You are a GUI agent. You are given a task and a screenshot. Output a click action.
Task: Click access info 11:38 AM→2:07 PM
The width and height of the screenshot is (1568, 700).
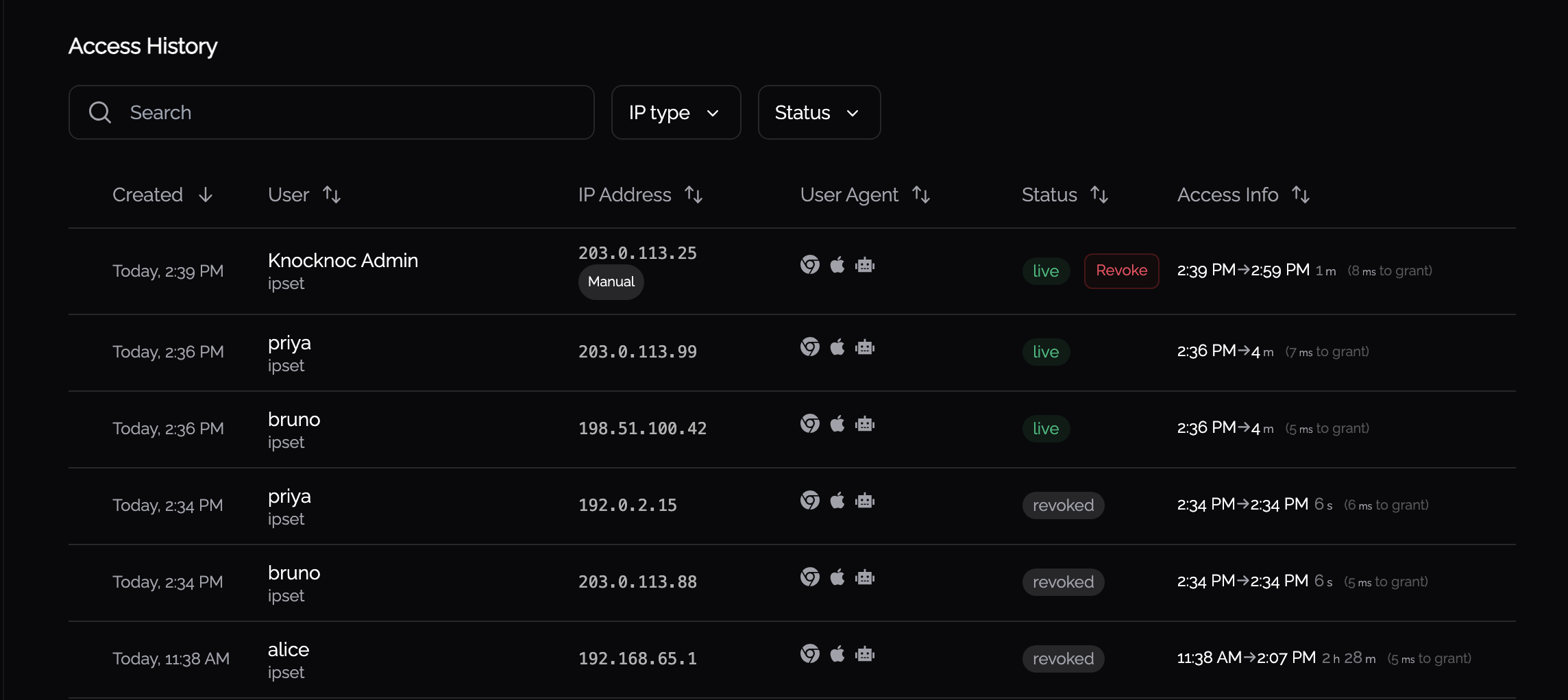click(x=1246, y=658)
